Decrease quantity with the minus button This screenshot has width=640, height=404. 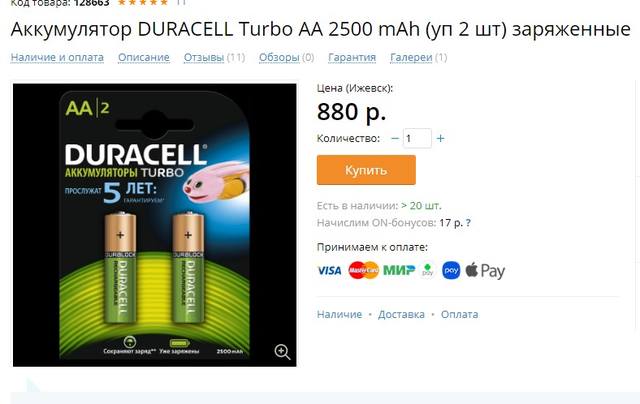[395, 138]
